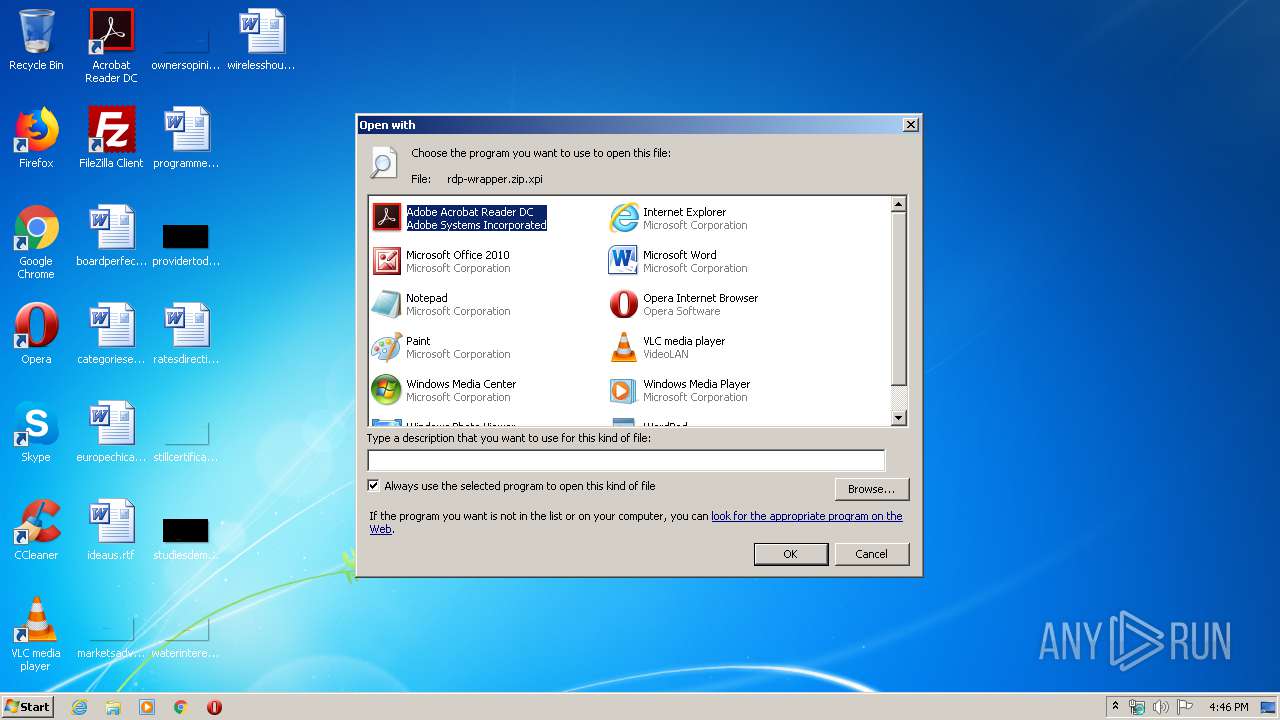Click the program list scroll up arrow
Screen dimensions: 1280x720
pos(898,204)
